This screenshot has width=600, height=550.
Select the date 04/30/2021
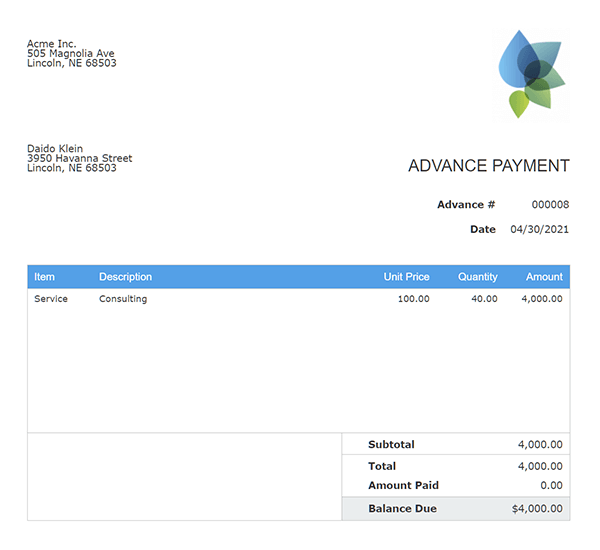click(540, 229)
